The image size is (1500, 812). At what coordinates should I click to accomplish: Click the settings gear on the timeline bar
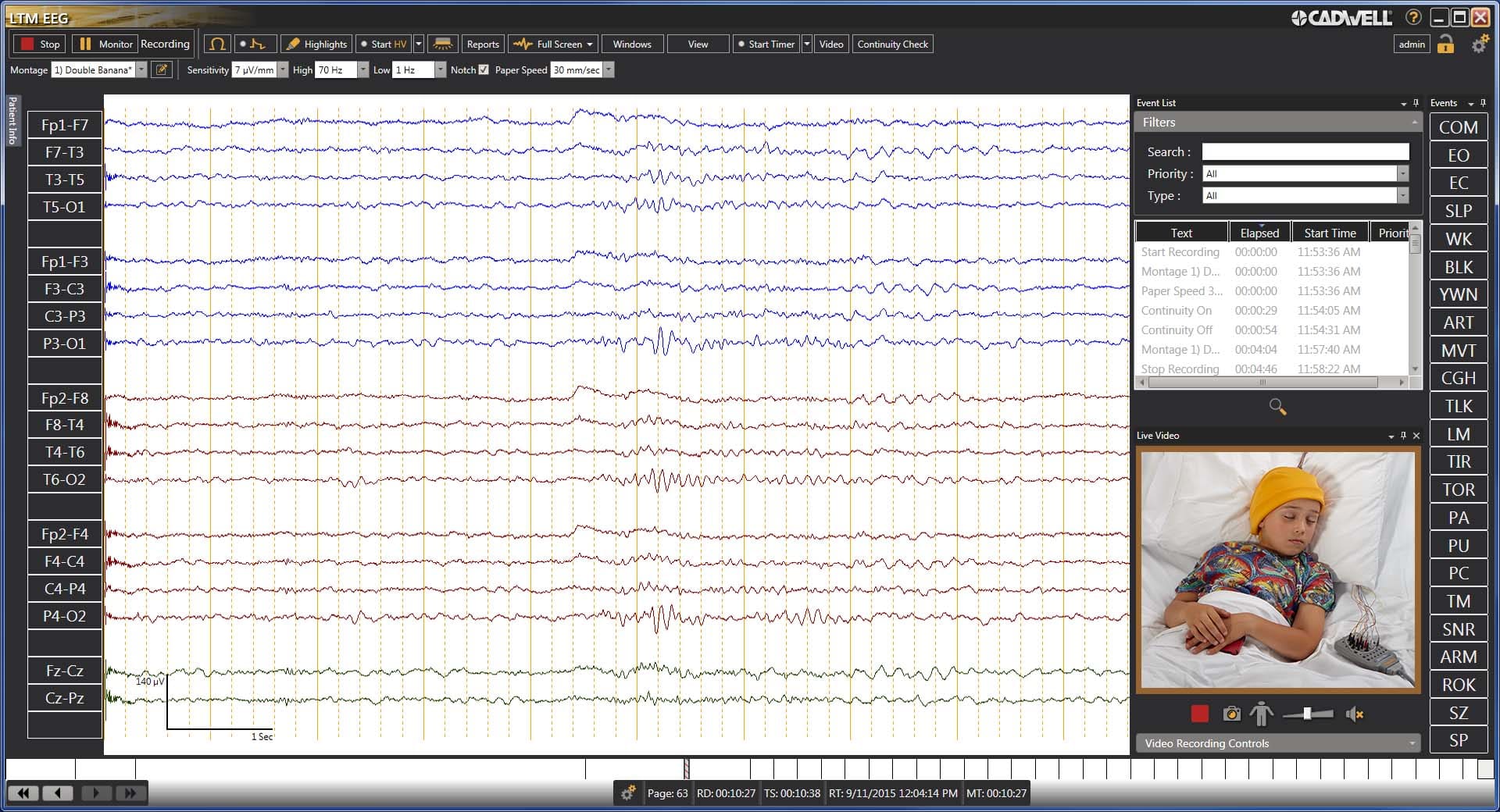click(628, 792)
